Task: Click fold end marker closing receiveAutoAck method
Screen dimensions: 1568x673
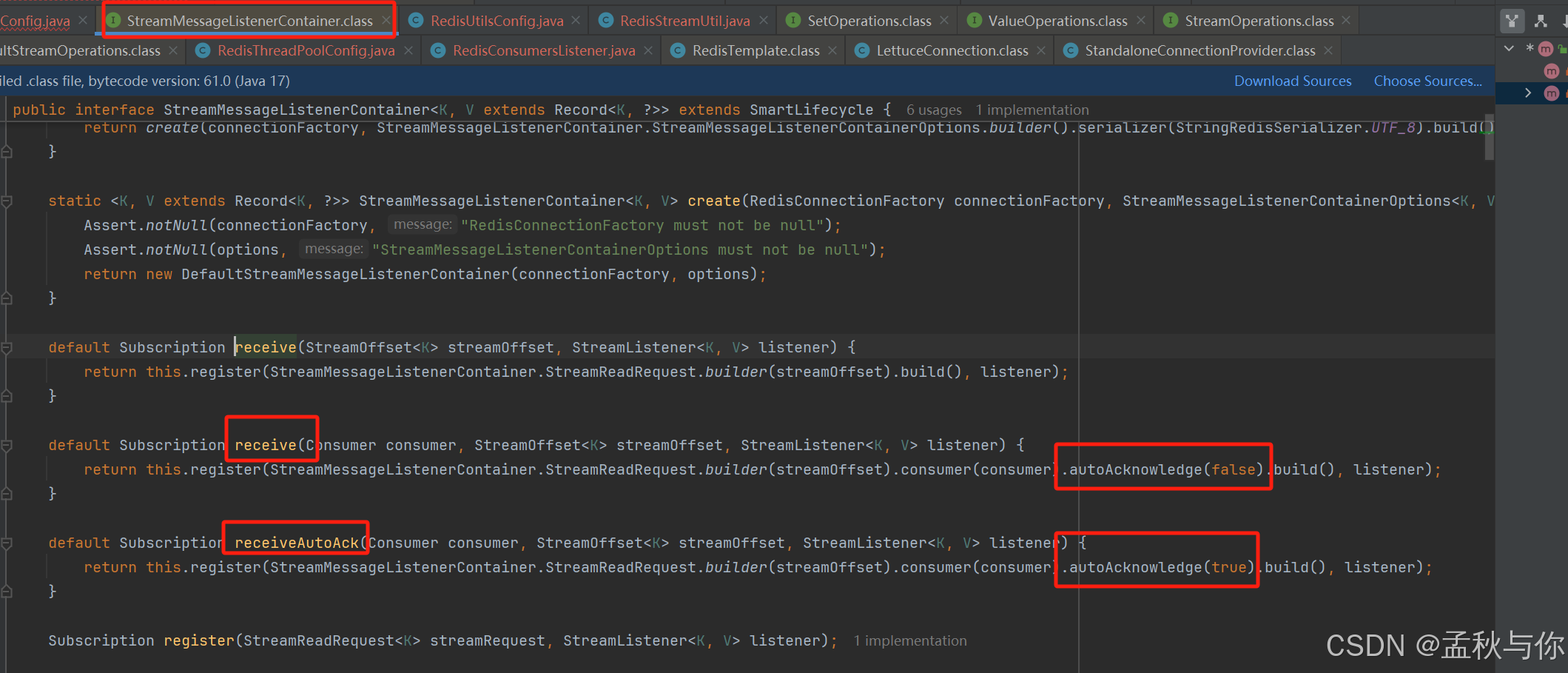Action: pyautogui.click(x=7, y=592)
